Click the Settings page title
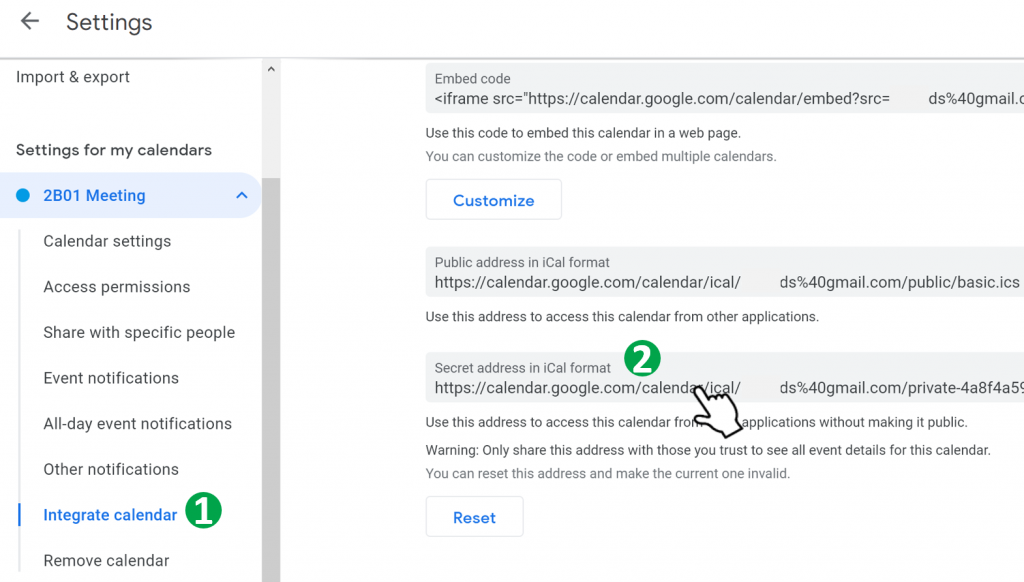1024x582 pixels. [109, 22]
